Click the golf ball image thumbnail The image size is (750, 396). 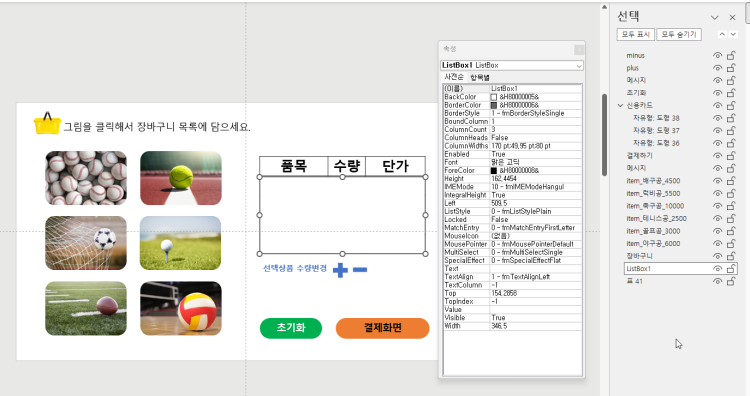(181, 243)
